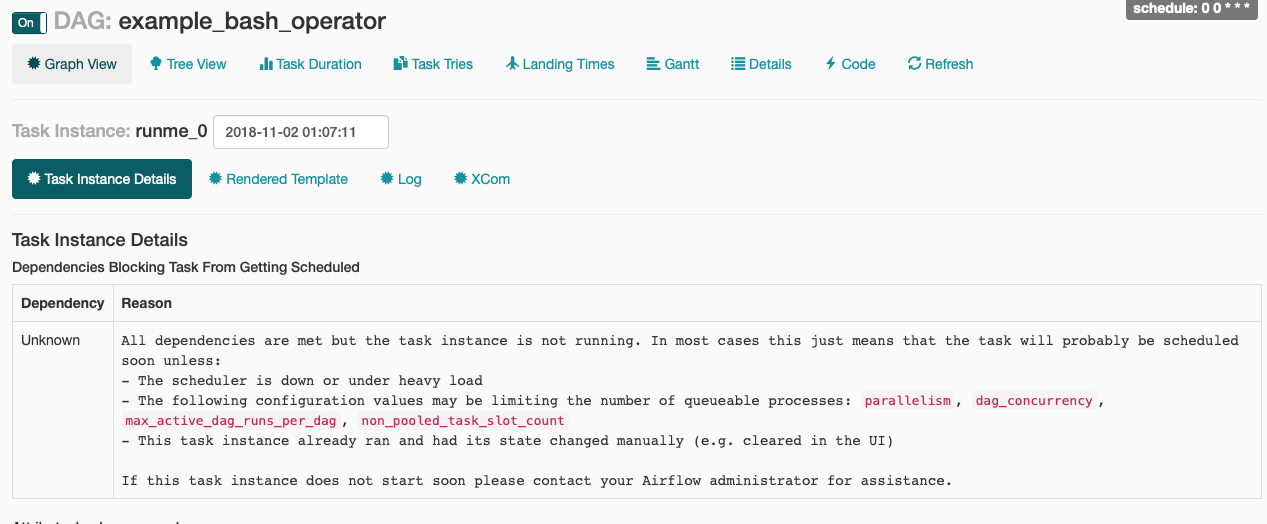Viewport: 1267px width, 524px height.
Task: Click the Refresh arrows icon
Action: 914,64
